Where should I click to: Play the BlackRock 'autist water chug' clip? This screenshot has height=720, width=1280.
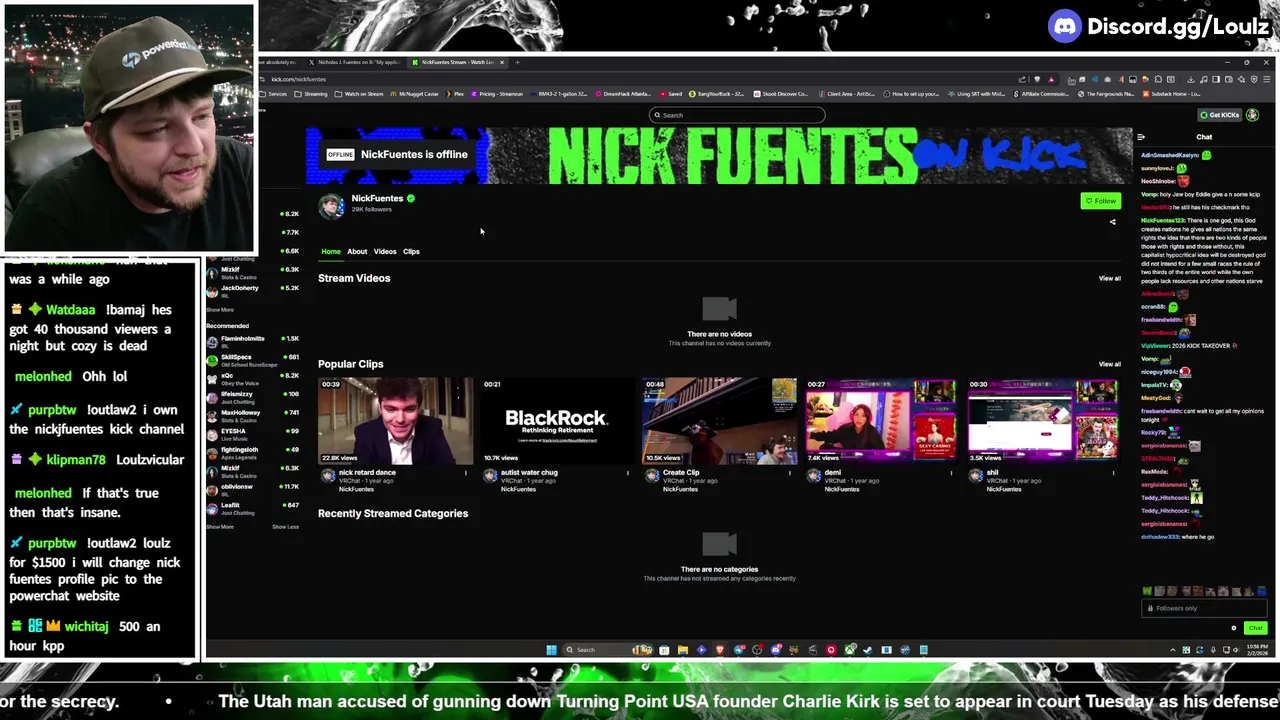point(557,421)
